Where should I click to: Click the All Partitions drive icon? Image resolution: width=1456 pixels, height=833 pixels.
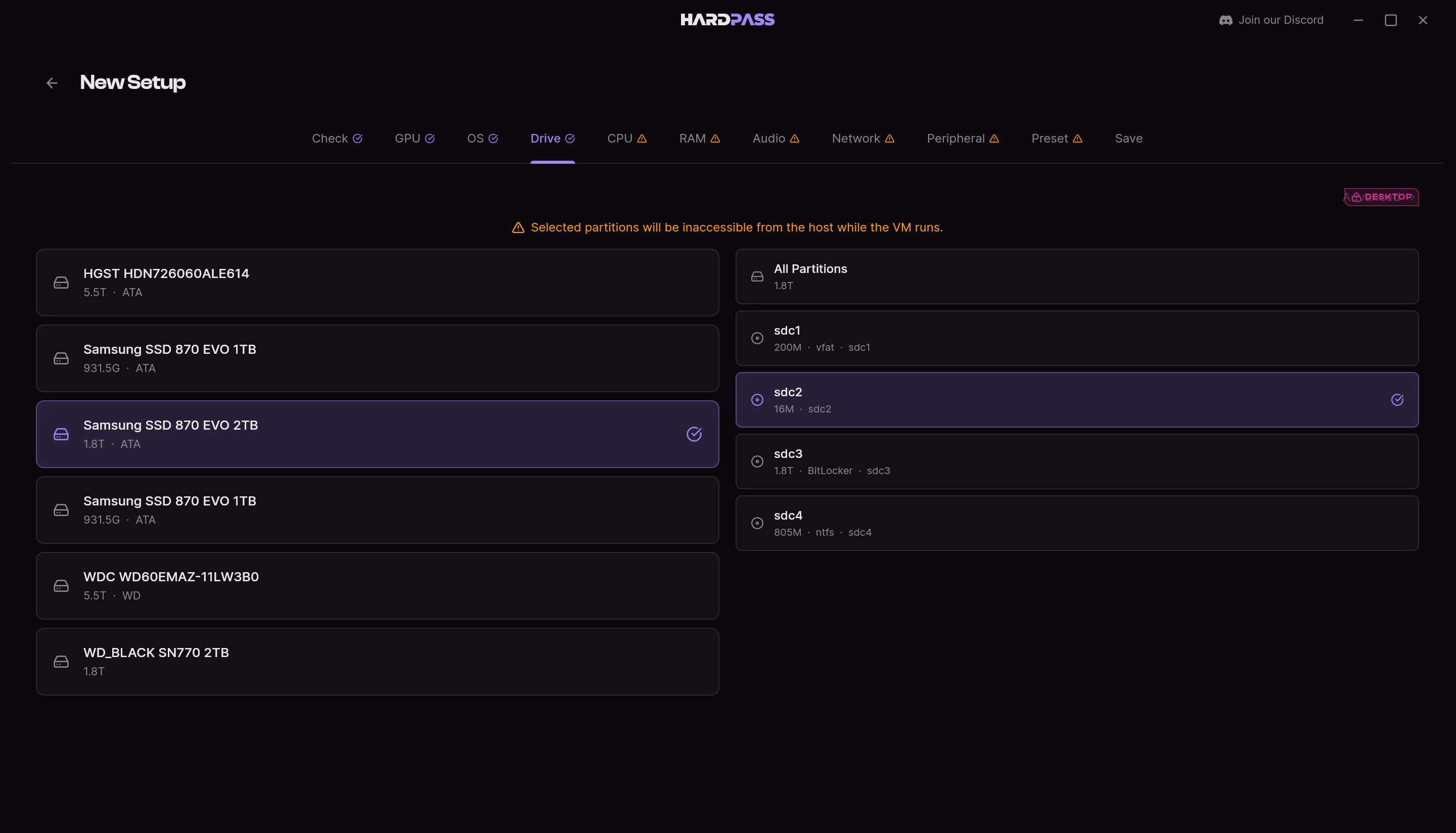pos(757,276)
